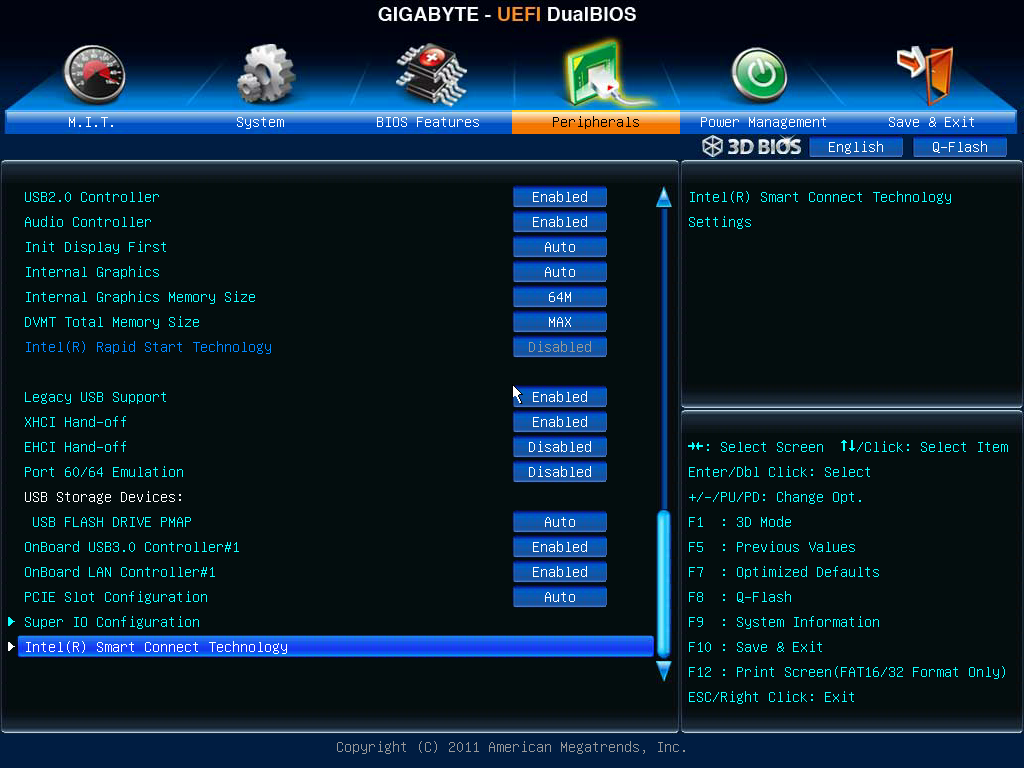
Task: Toggle OnBoard LAN Controller#1 Enabled value
Action: pos(560,572)
